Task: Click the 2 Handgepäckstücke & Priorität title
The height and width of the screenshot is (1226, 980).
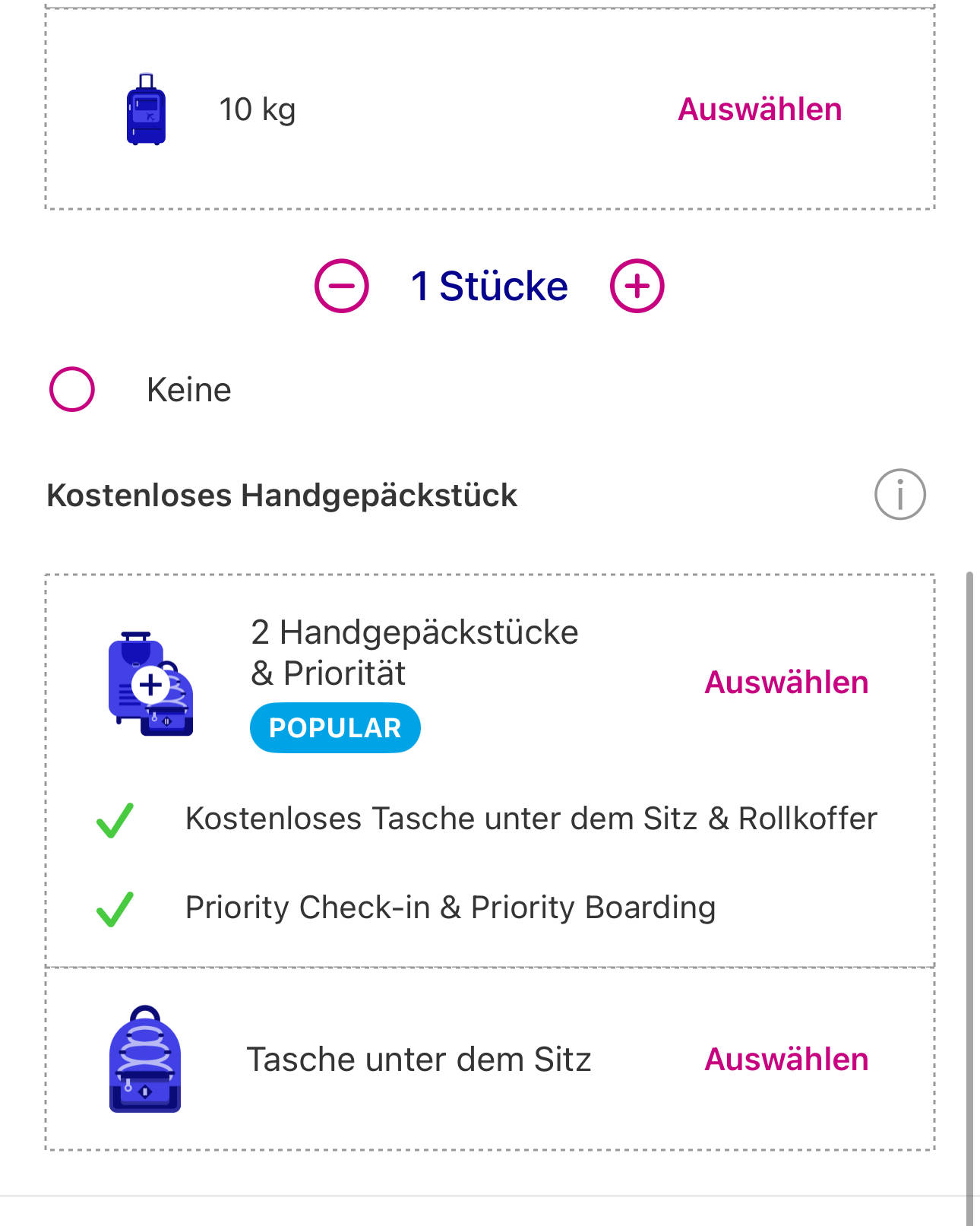Action: pyautogui.click(x=414, y=652)
